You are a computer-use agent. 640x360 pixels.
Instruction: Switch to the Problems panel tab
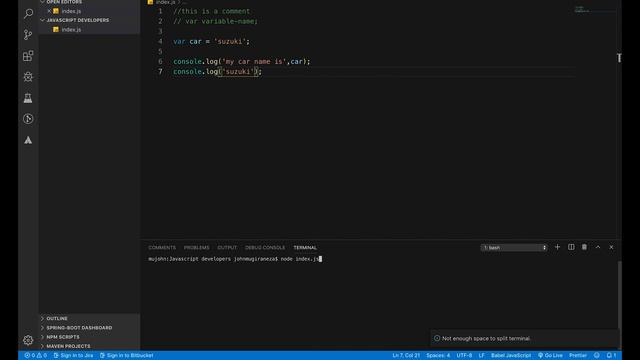pyautogui.click(x=196, y=248)
